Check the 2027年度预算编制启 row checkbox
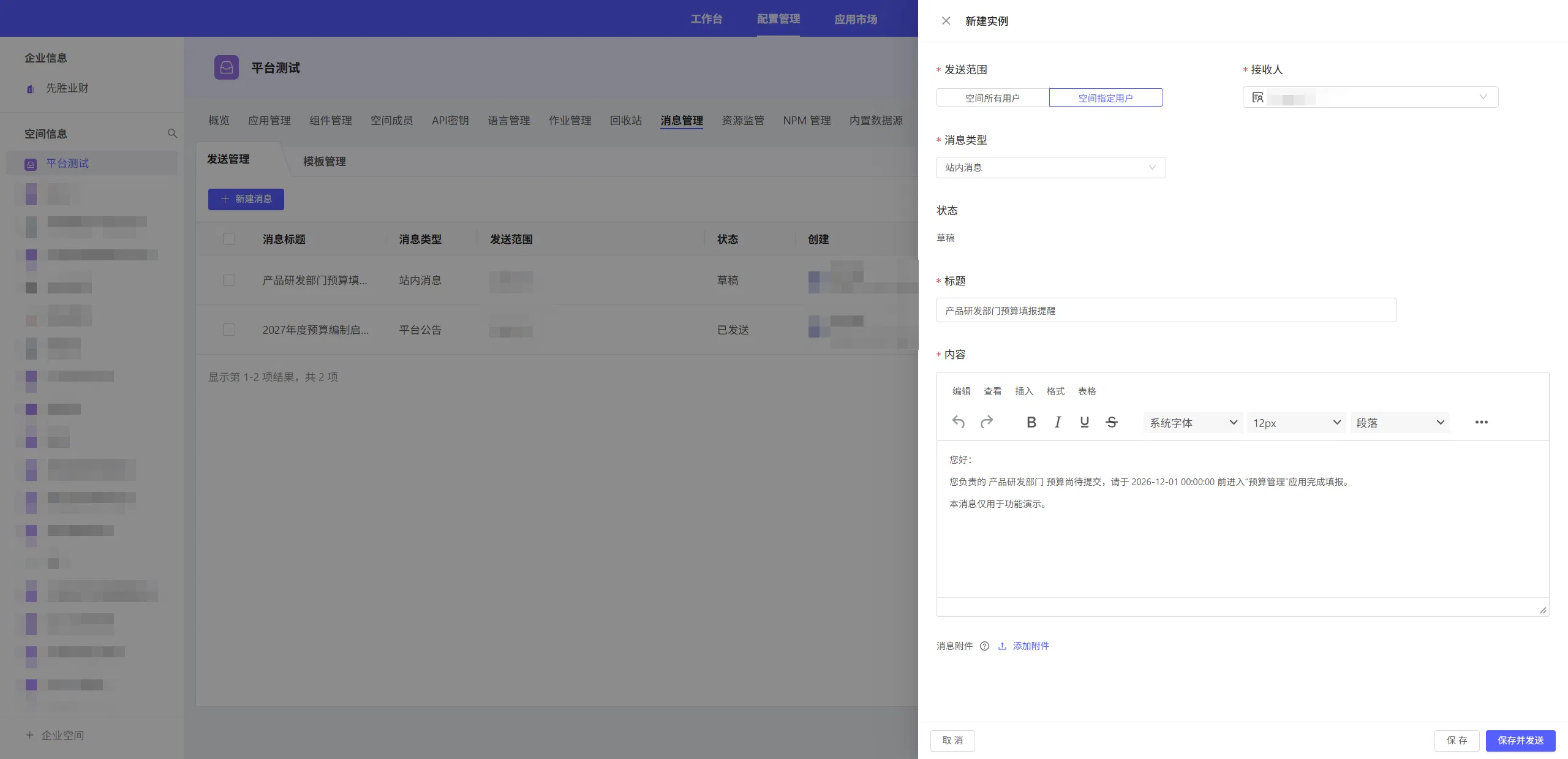The height and width of the screenshot is (759, 1568). point(229,330)
